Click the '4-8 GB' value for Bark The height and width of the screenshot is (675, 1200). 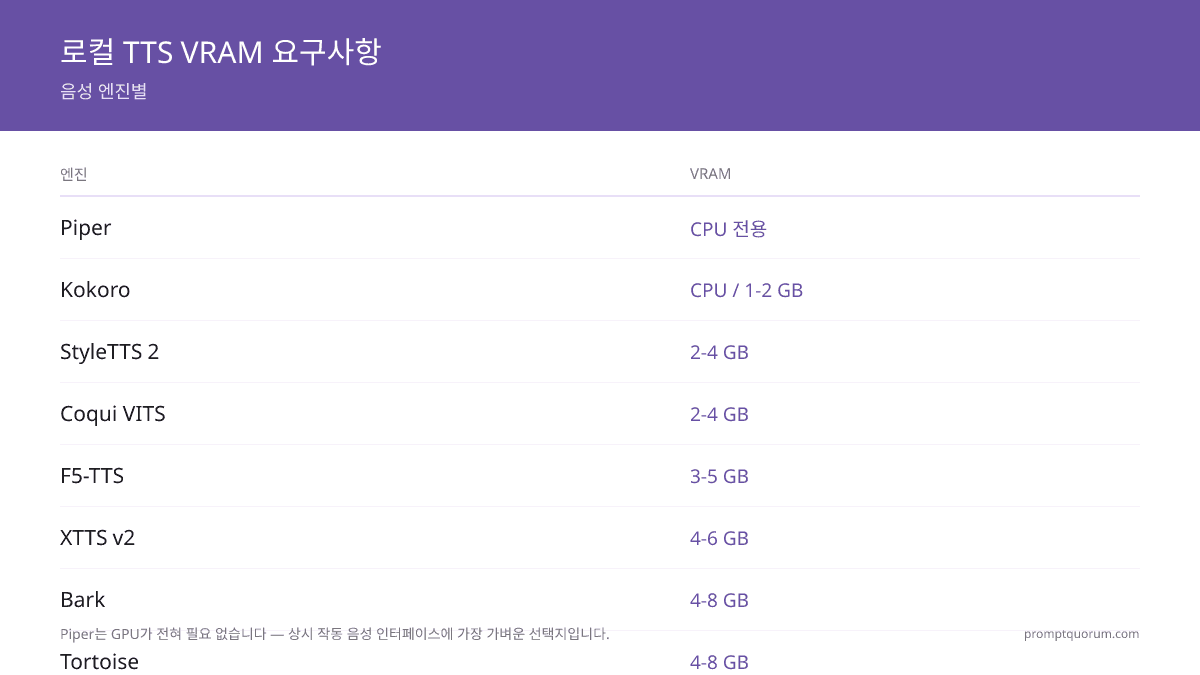[x=719, y=600]
